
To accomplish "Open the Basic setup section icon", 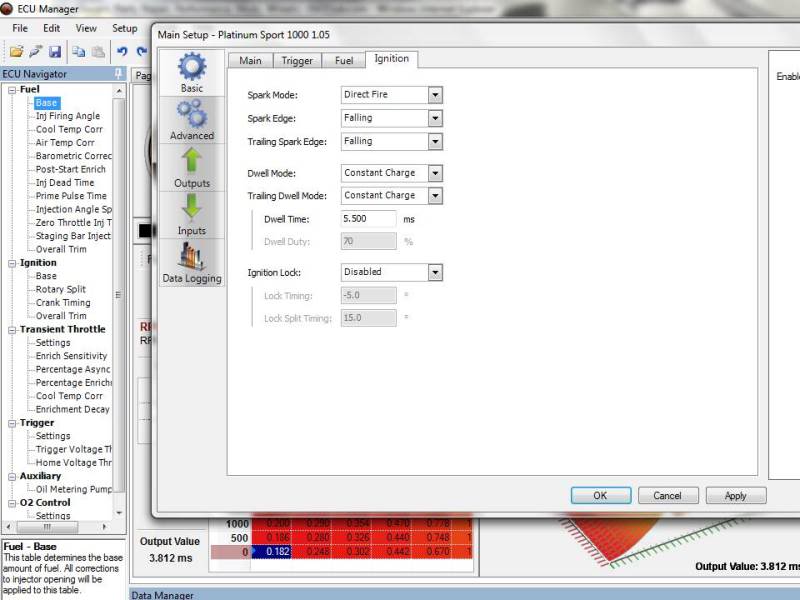I will [192, 73].
